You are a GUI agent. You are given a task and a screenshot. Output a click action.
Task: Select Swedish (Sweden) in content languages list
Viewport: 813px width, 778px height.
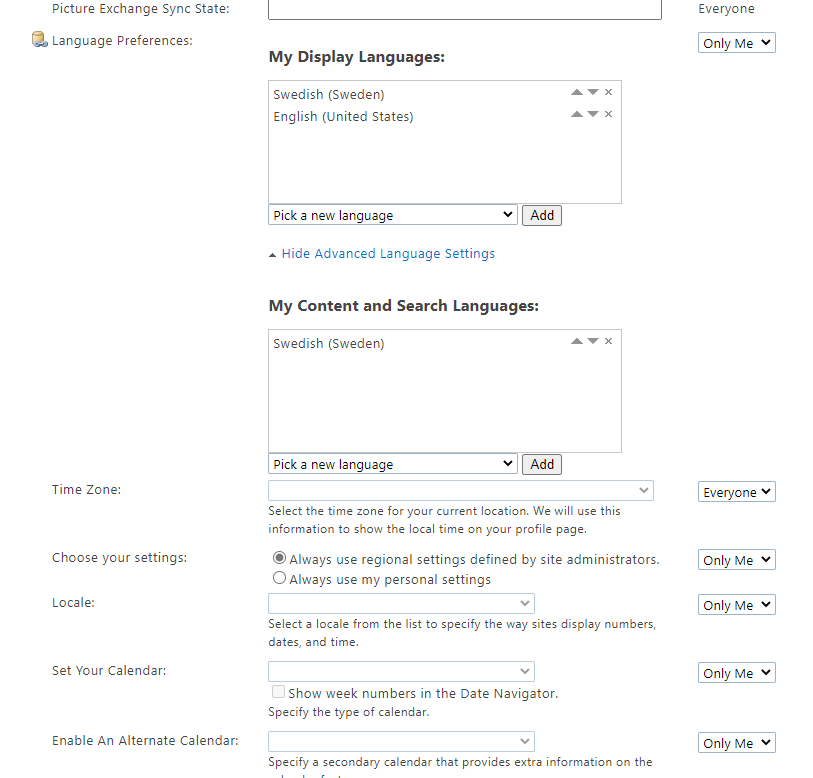click(329, 344)
